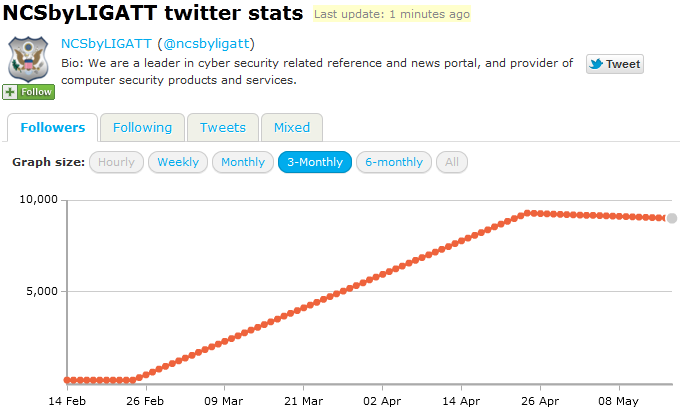Switch to the Following tab
Viewport: 680px width, 410px height.
click(142, 127)
